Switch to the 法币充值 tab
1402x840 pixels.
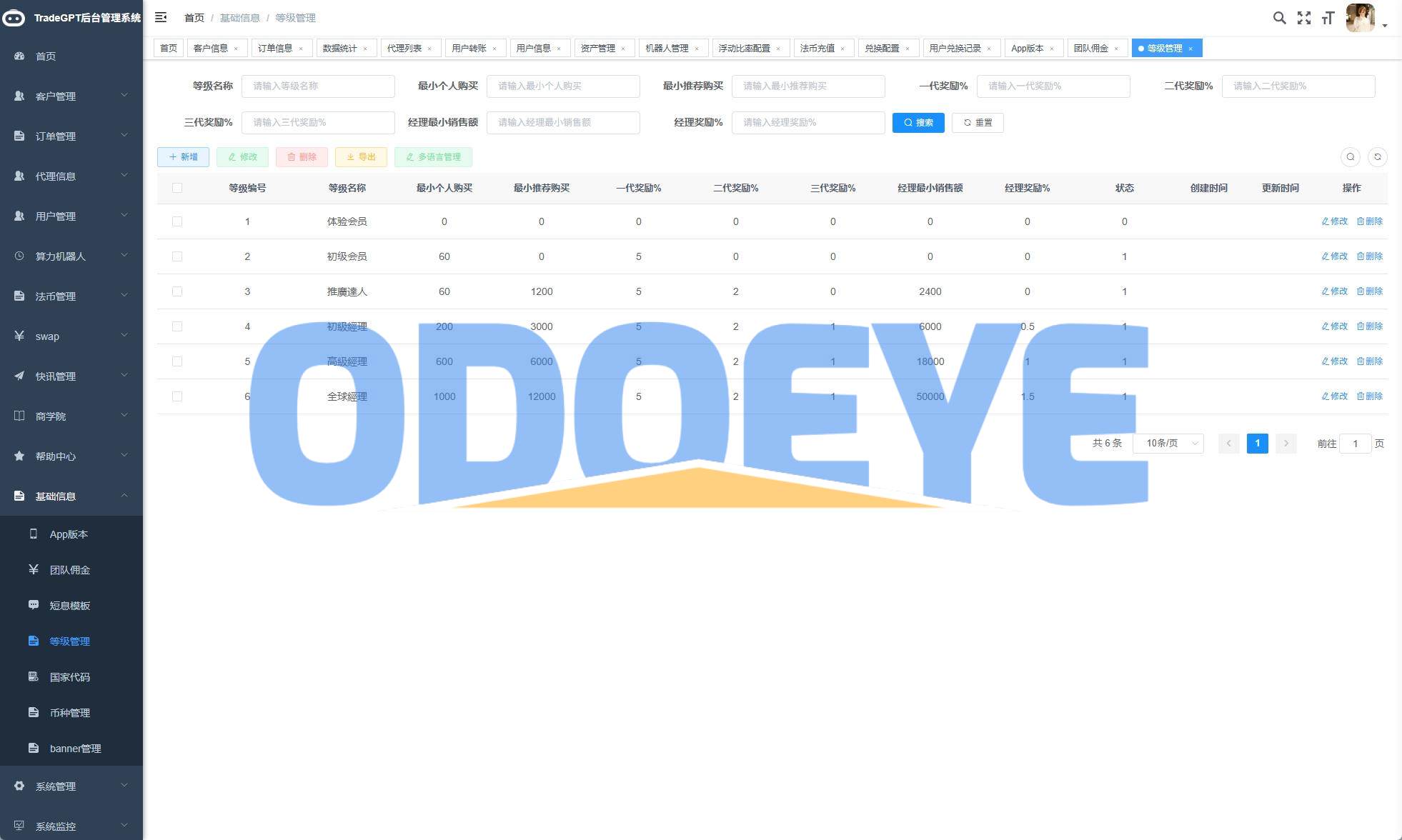pos(817,49)
